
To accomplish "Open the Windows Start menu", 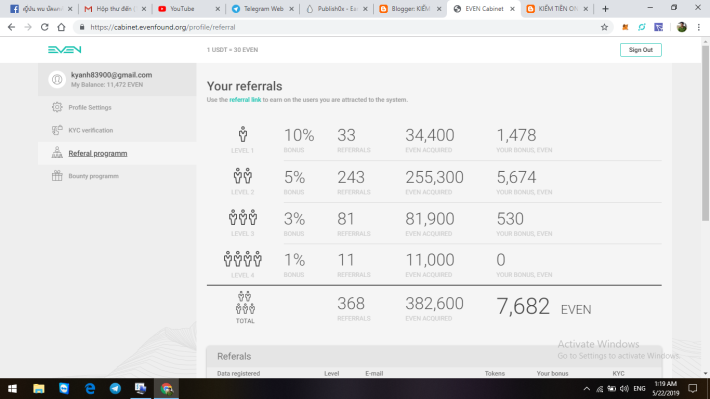I will [12, 389].
